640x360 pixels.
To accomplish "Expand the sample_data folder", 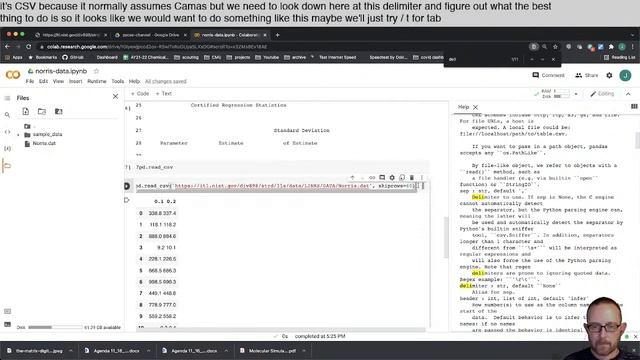I will coord(18,135).
